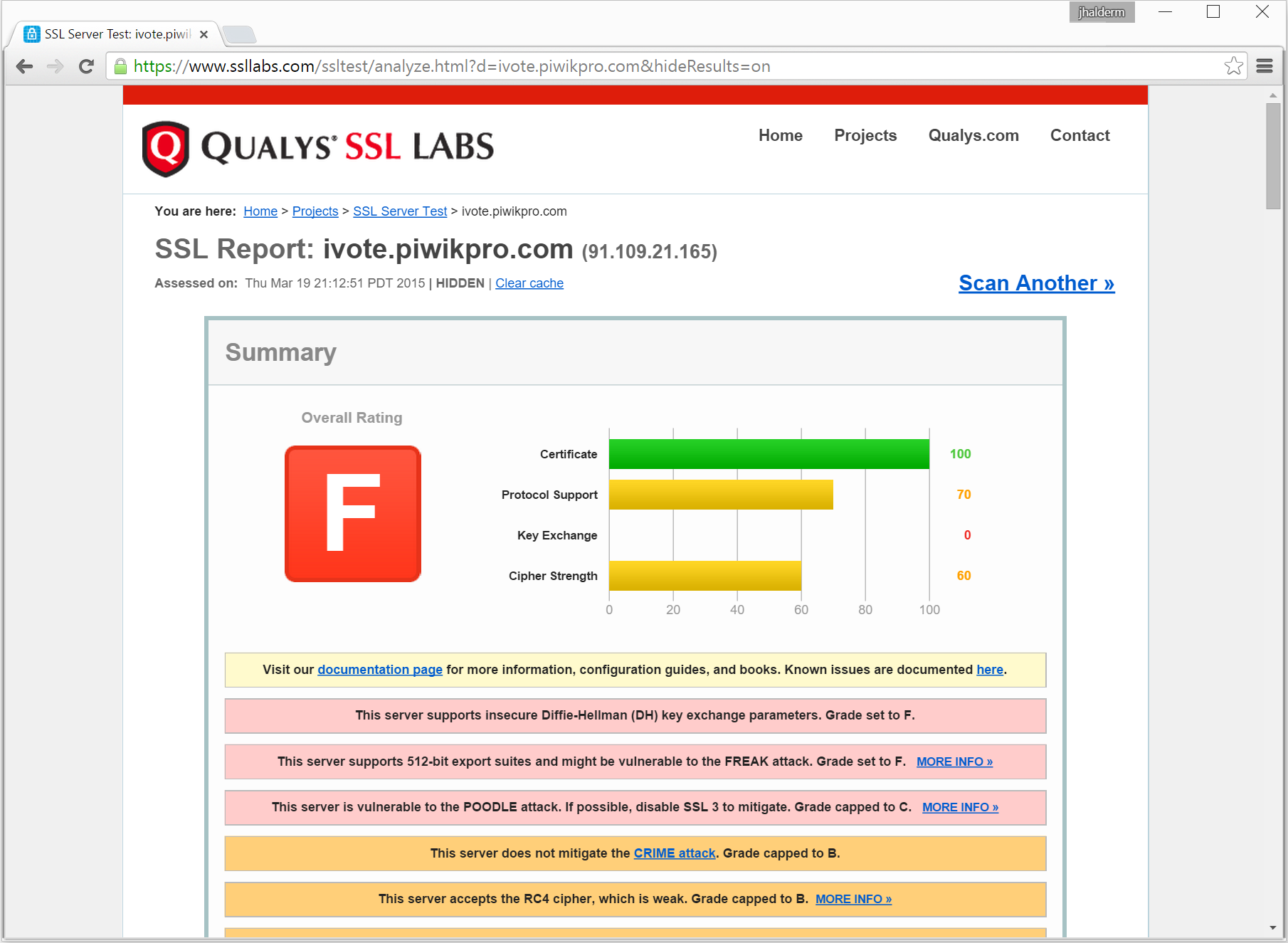Click the insecure Diffie-Hellman warning message
The width and height of the screenshot is (1288, 943).
pyautogui.click(x=635, y=716)
